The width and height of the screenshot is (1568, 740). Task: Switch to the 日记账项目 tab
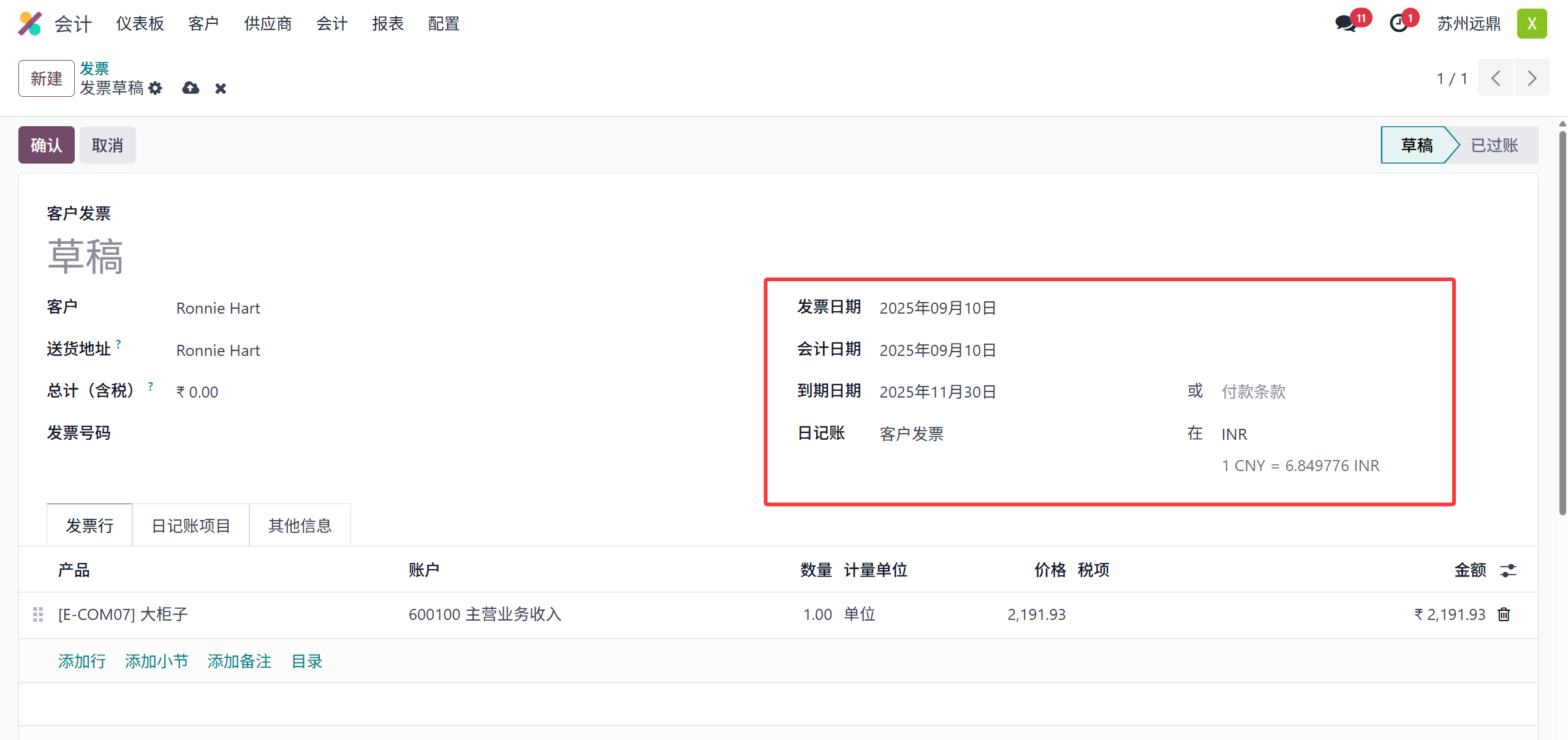tap(191, 526)
